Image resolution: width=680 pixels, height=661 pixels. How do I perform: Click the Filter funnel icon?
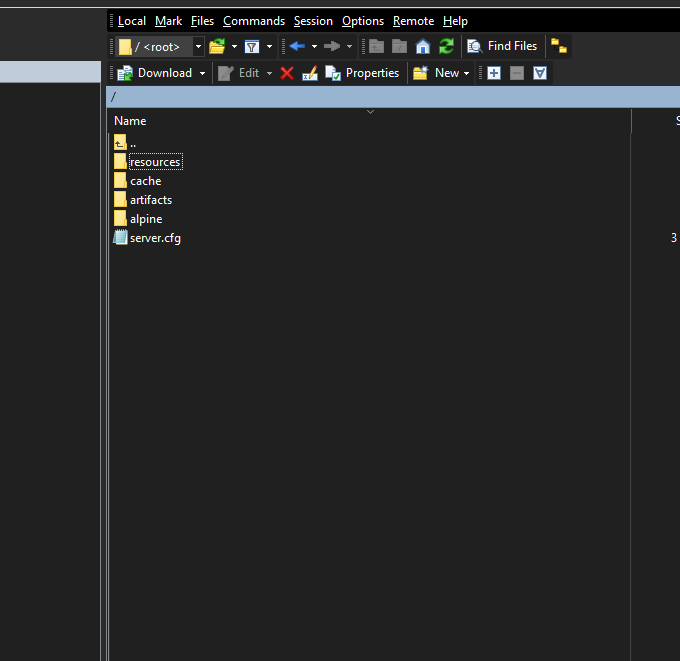click(x=252, y=46)
